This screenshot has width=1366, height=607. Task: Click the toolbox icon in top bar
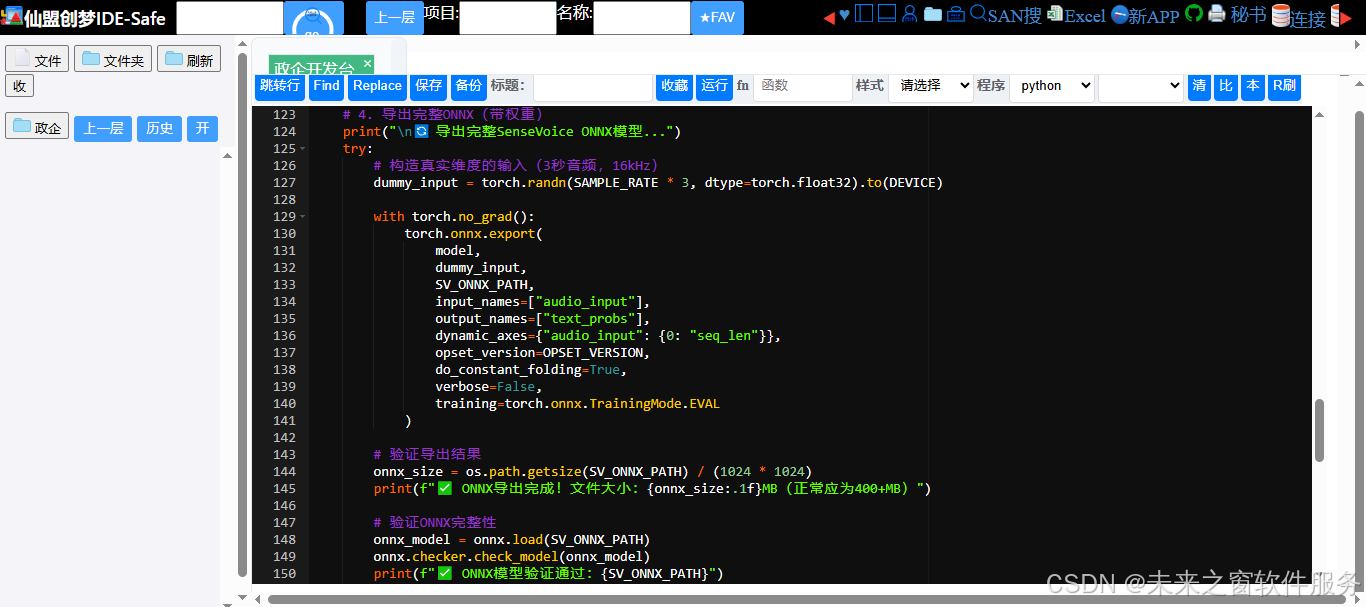[955, 14]
